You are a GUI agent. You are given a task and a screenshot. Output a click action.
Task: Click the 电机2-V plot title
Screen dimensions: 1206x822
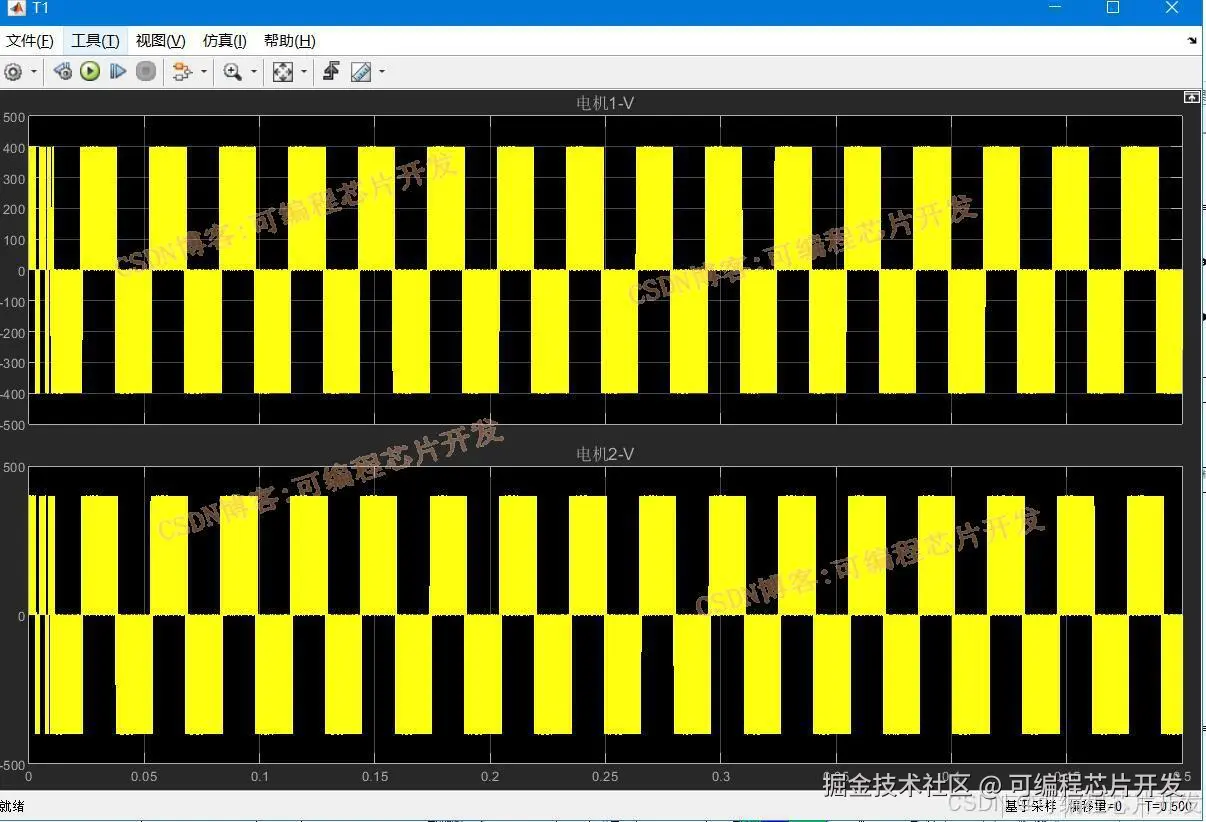(605, 454)
